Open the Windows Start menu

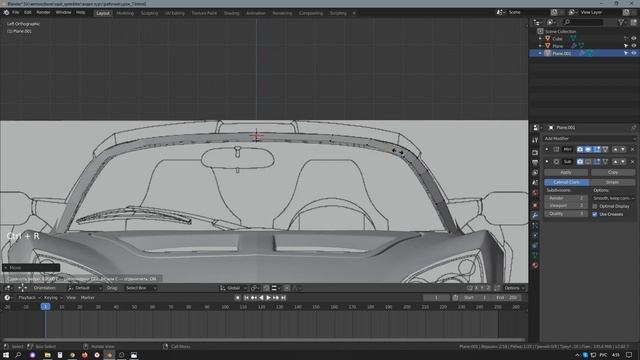pos(6,355)
